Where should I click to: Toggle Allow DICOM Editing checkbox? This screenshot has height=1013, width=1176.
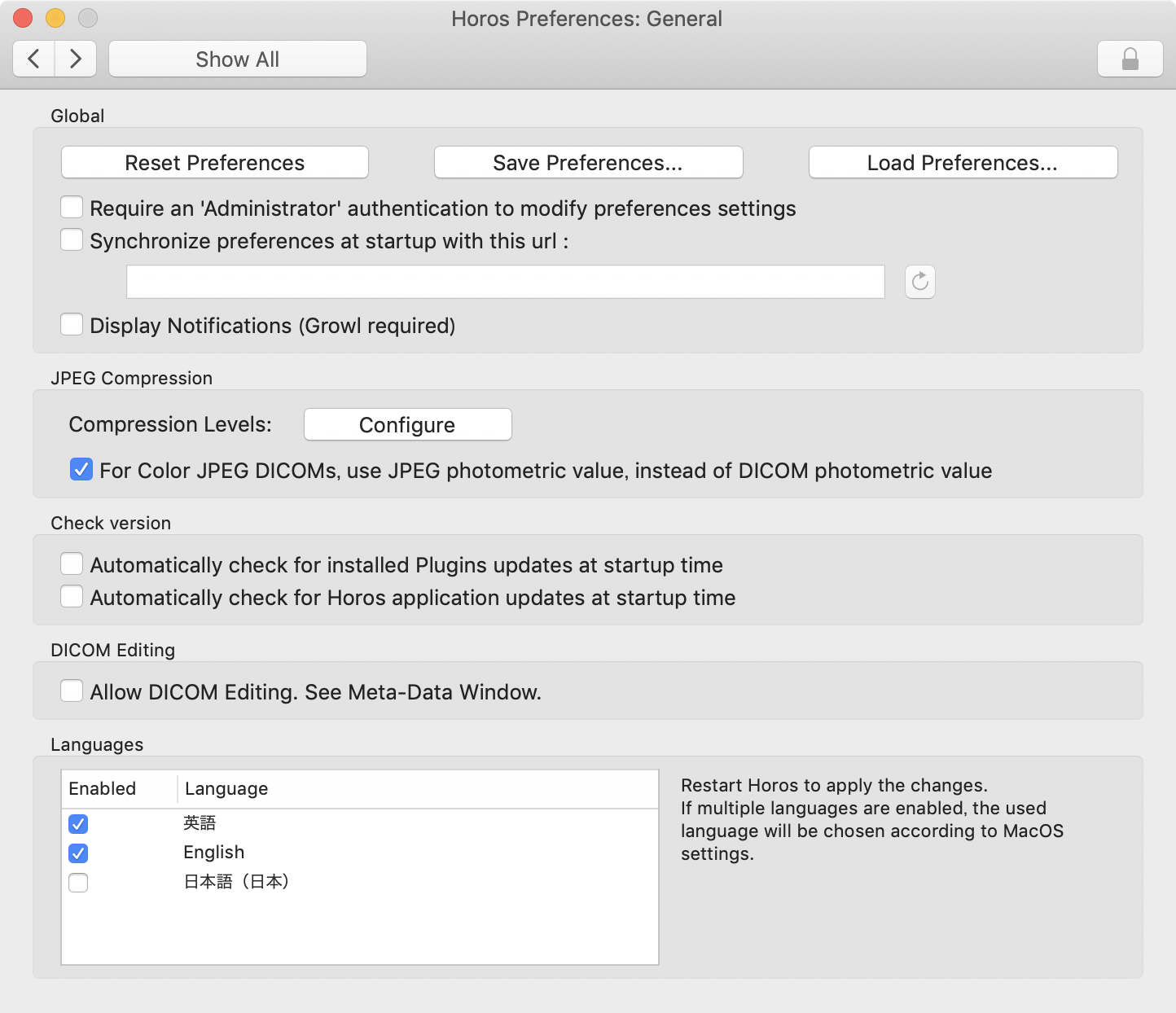pyautogui.click(x=72, y=691)
